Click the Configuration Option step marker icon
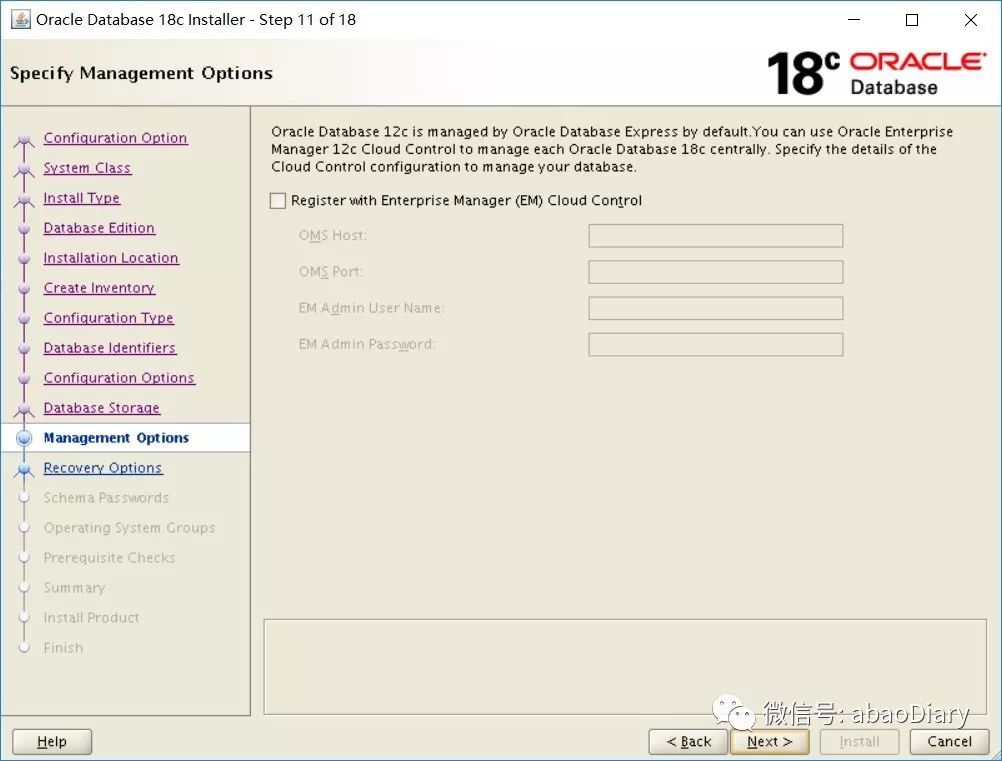The image size is (1002, 761). pos(24,139)
